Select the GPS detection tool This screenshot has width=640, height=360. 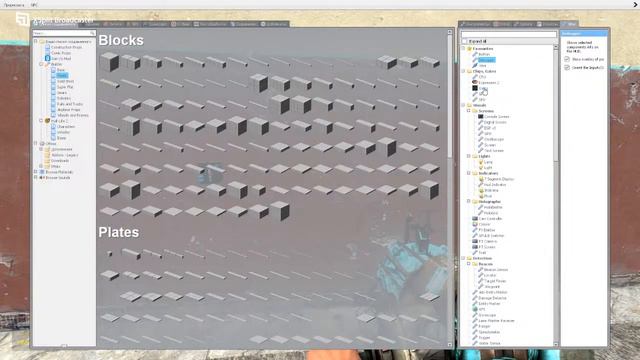pos(482,309)
